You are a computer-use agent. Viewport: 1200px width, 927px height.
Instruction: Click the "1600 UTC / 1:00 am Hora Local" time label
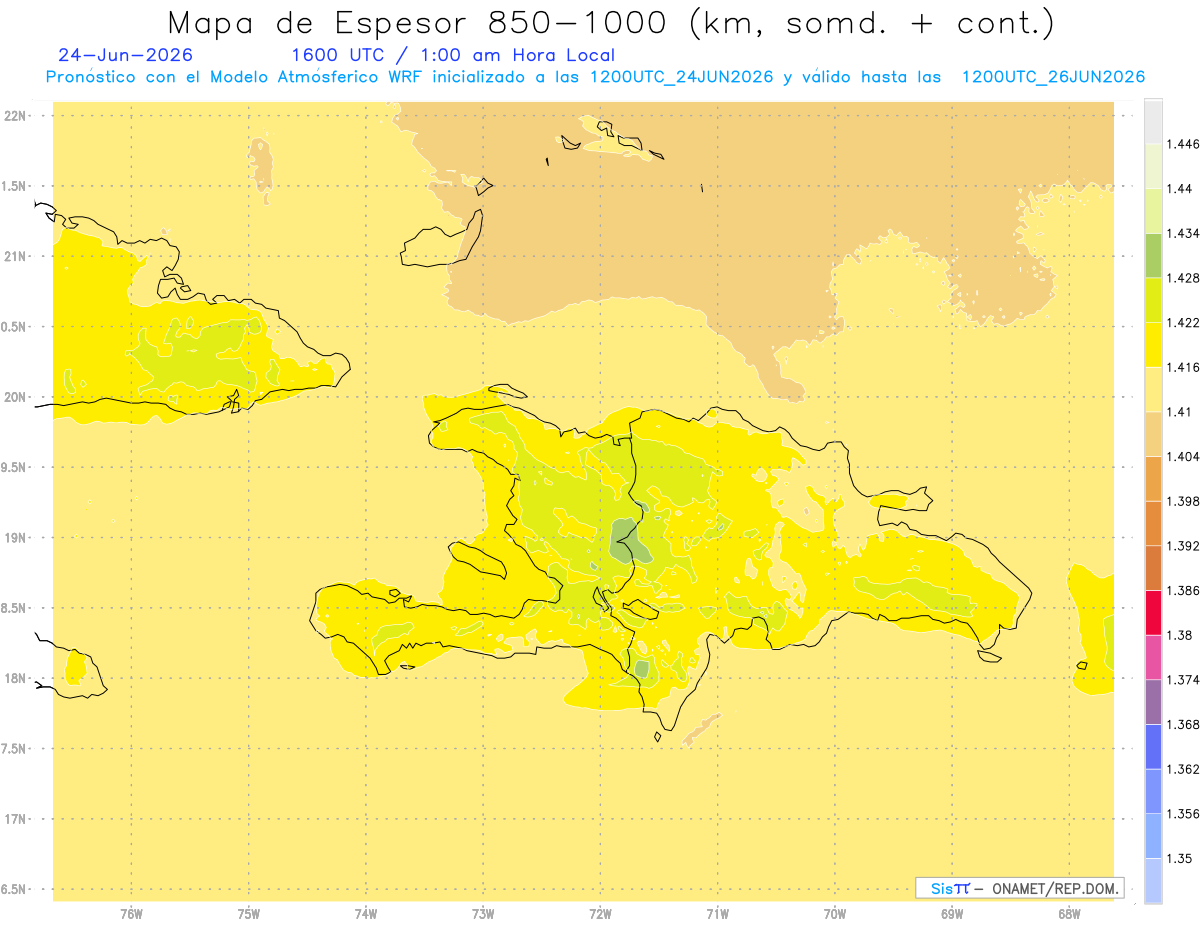pos(453,55)
